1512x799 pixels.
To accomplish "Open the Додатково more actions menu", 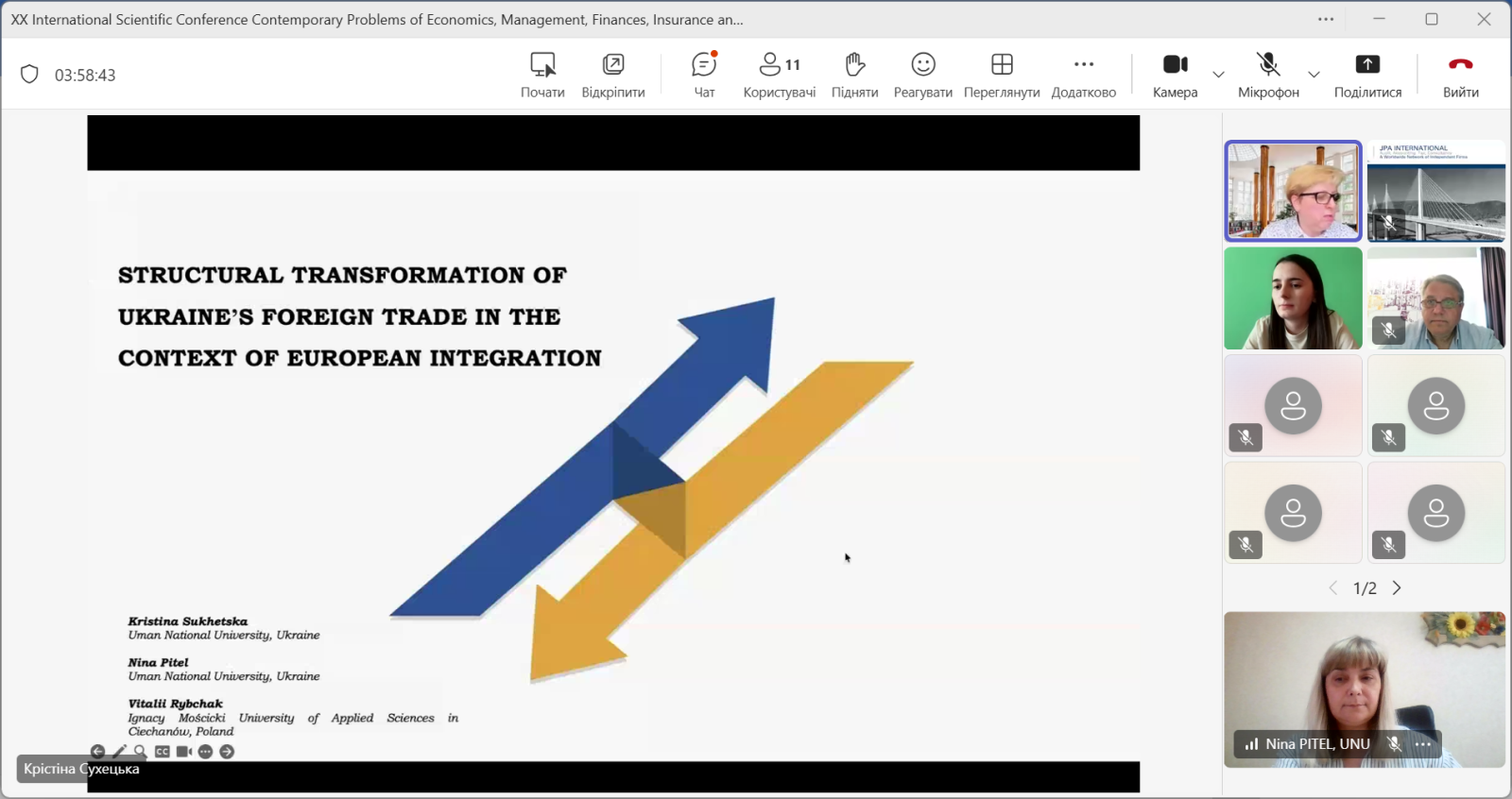I will (1084, 75).
